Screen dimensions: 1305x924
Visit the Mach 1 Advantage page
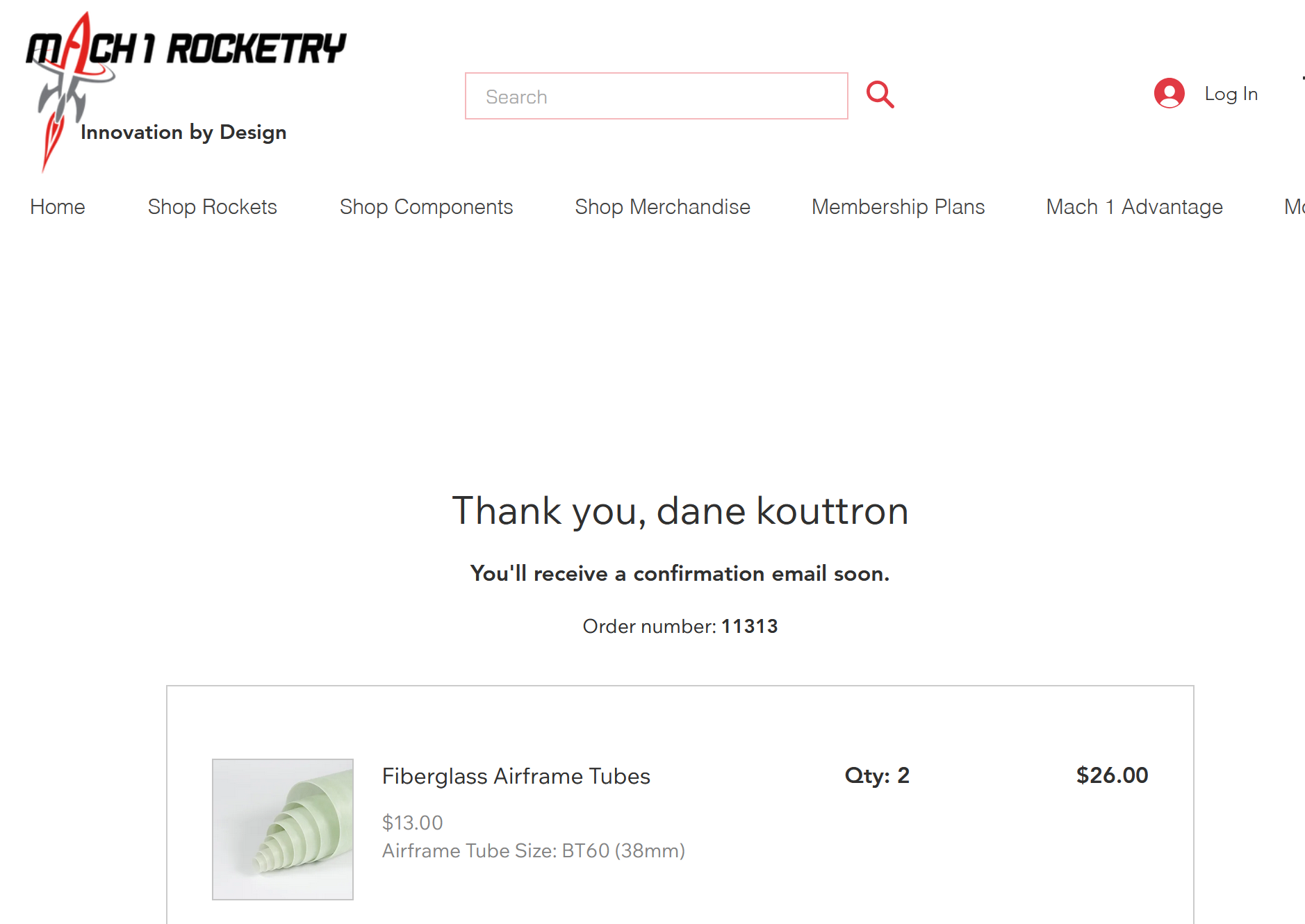(1134, 207)
